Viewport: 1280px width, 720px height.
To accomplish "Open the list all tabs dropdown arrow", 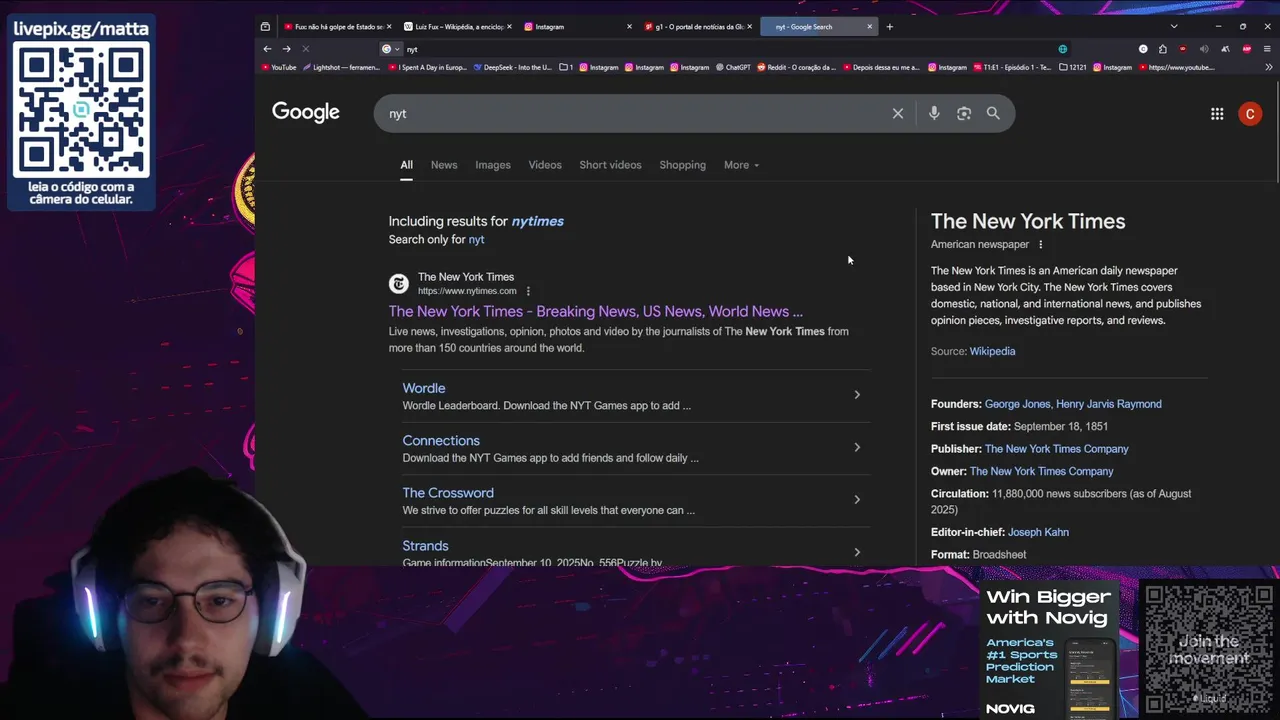I will click(1174, 27).
